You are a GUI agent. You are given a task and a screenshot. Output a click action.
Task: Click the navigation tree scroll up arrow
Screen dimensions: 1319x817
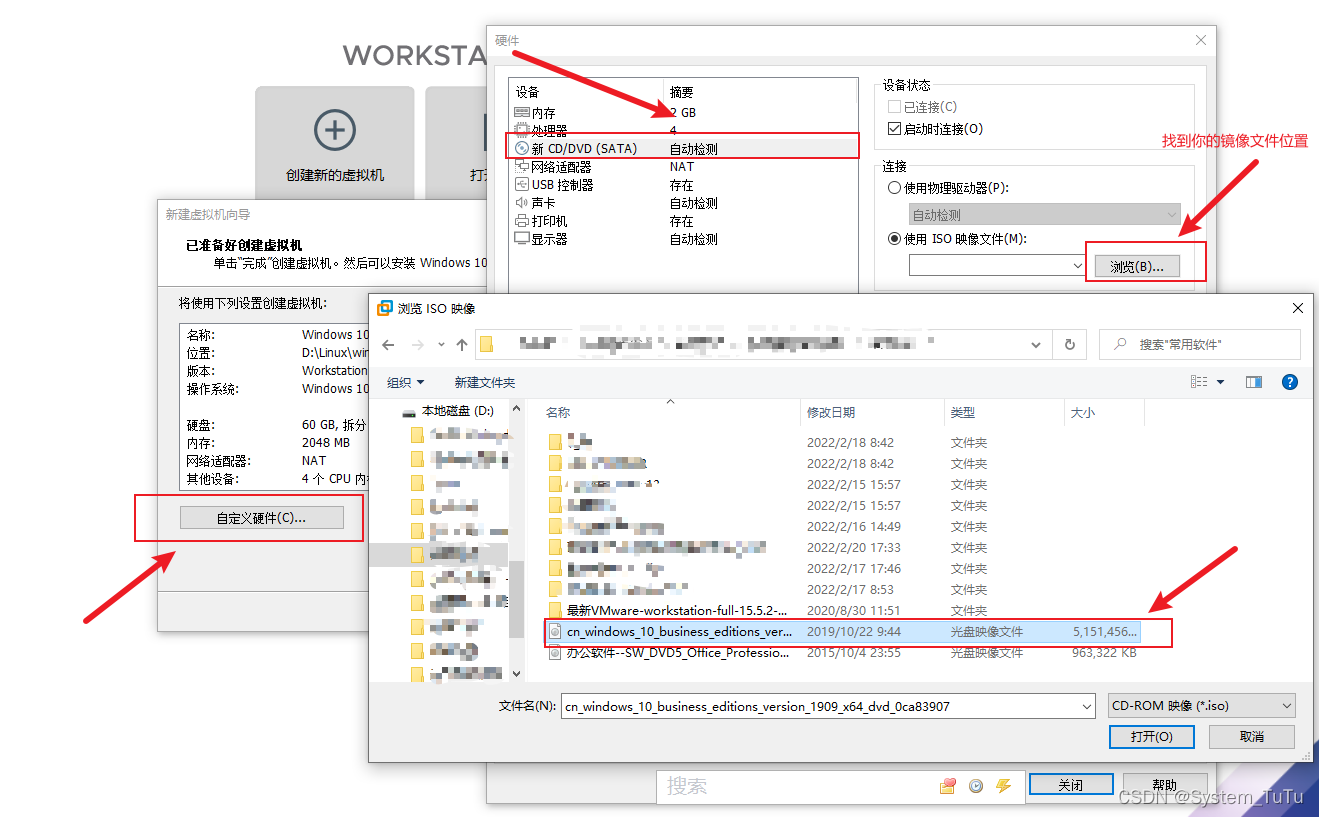click(x=517, y=408)
